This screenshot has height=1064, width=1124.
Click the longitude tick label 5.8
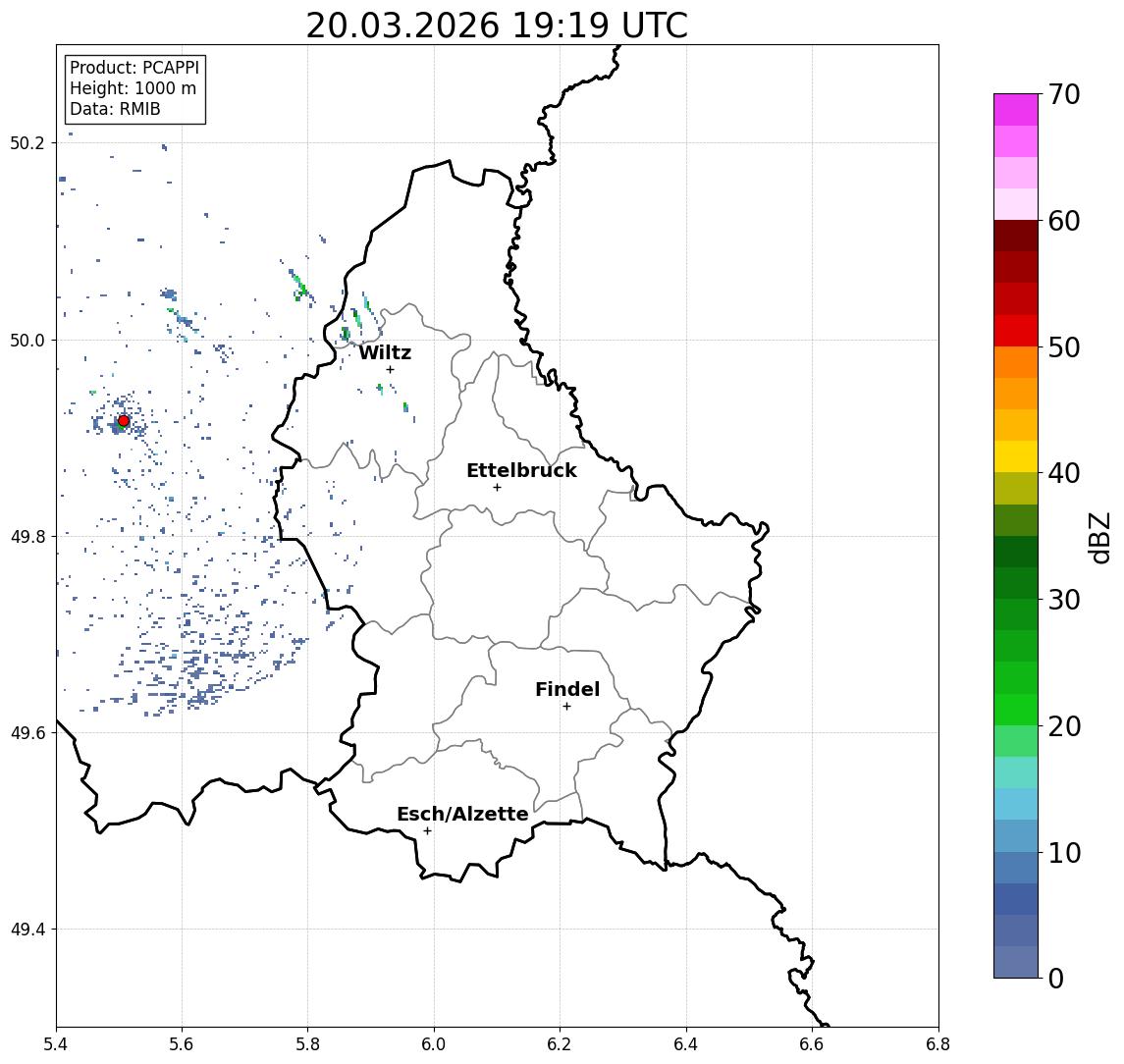pos(307,1043)
